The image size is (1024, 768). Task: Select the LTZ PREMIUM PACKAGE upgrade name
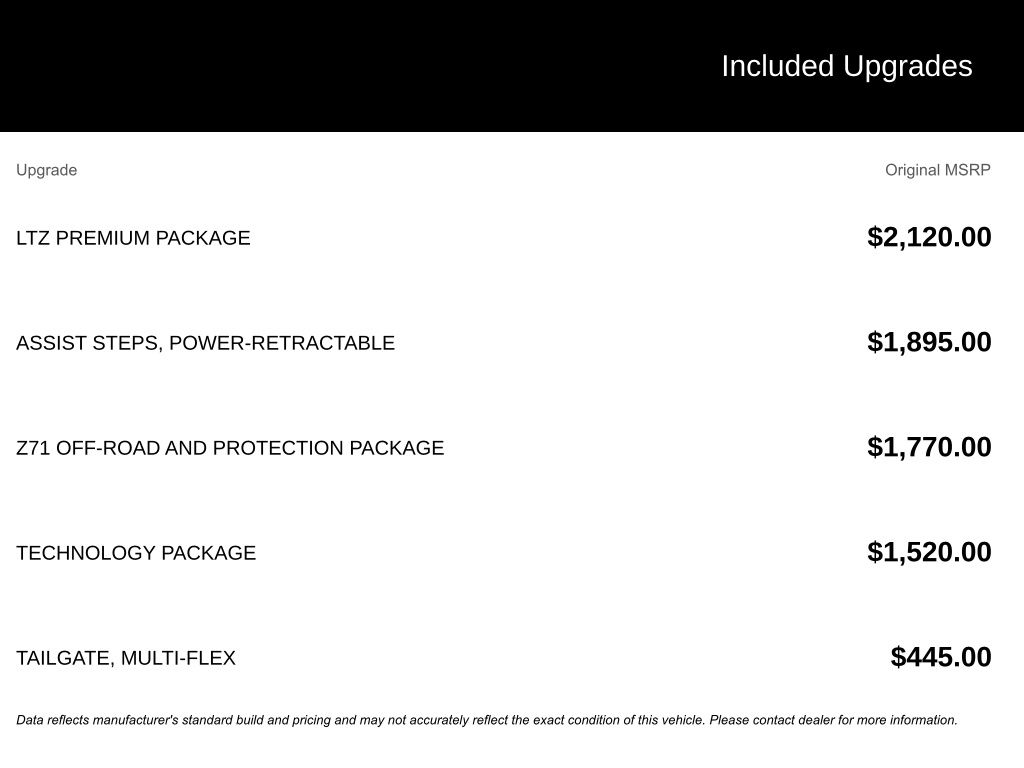(x=133, y=238)
